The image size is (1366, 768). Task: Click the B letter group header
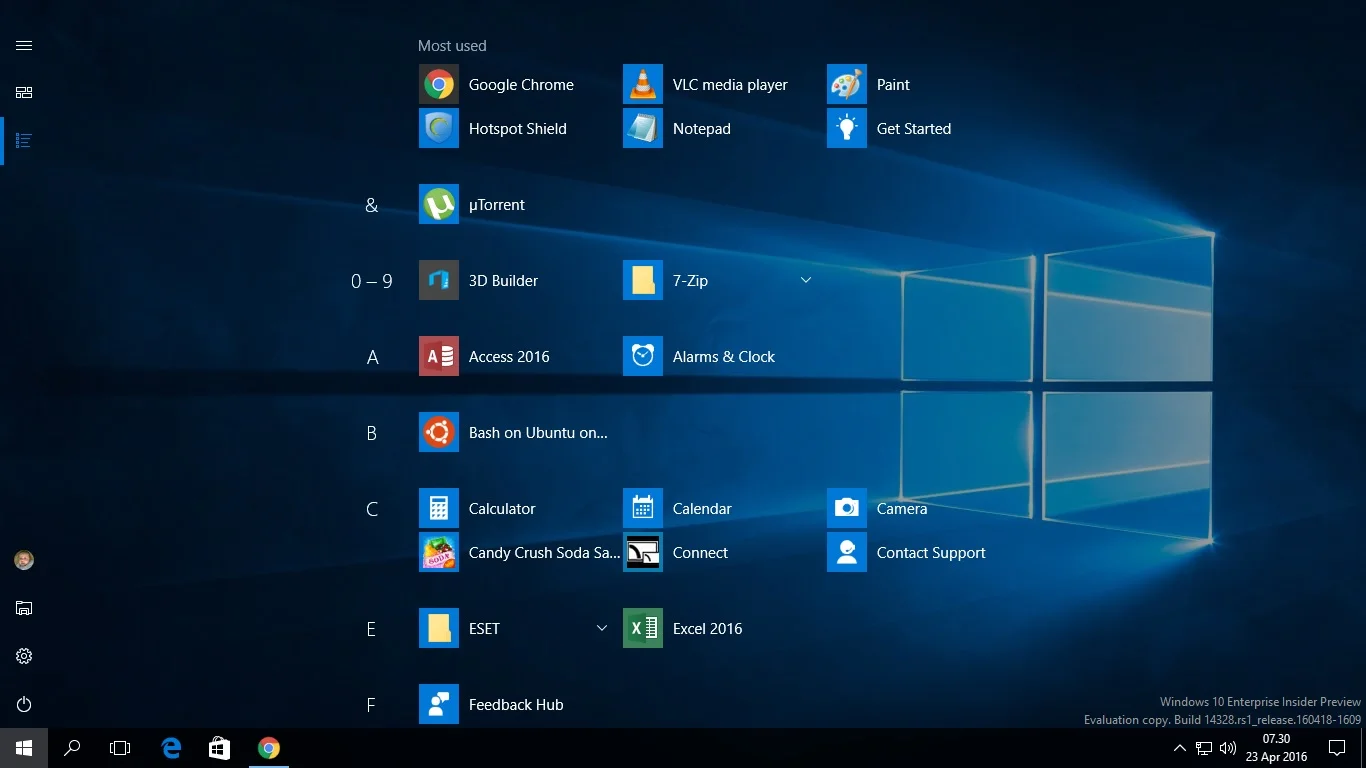(372, 433)
